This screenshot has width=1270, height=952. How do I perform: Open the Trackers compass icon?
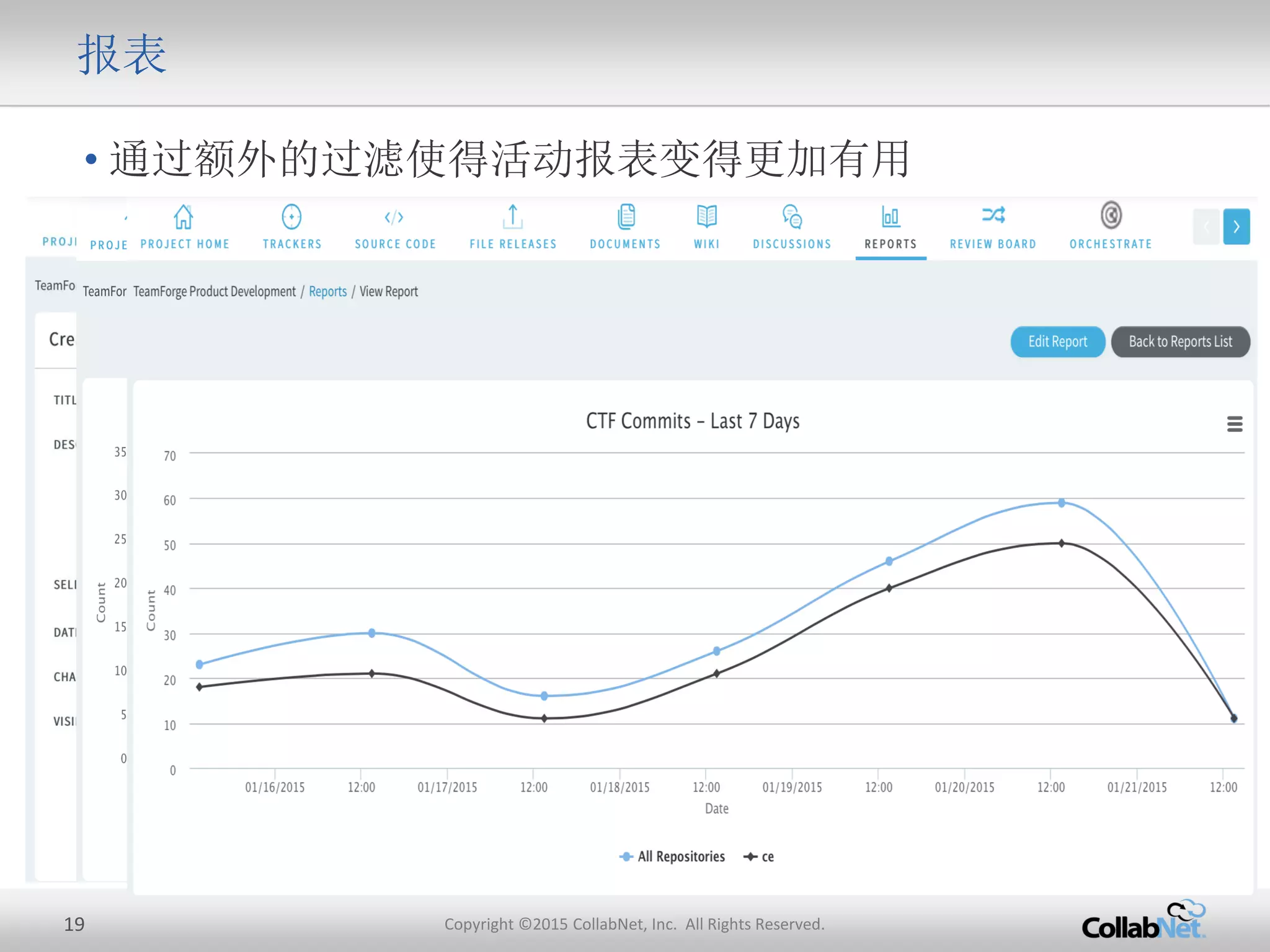coord(291,217)
